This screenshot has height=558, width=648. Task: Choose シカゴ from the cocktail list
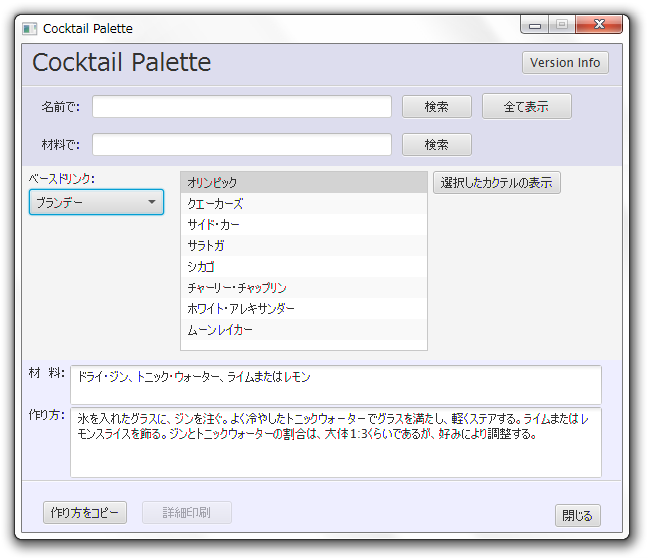coord(303,267)
